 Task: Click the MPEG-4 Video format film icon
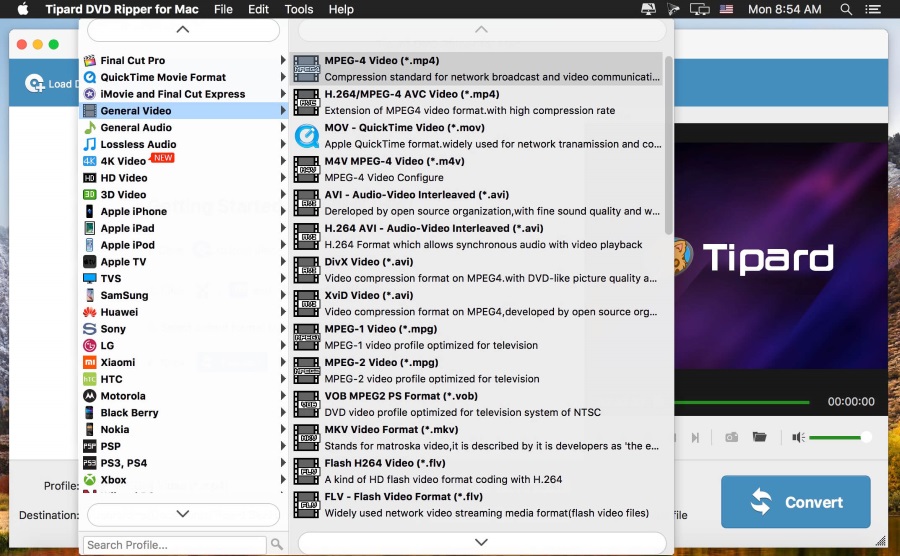pyautogui.click(x=307, y=69)
